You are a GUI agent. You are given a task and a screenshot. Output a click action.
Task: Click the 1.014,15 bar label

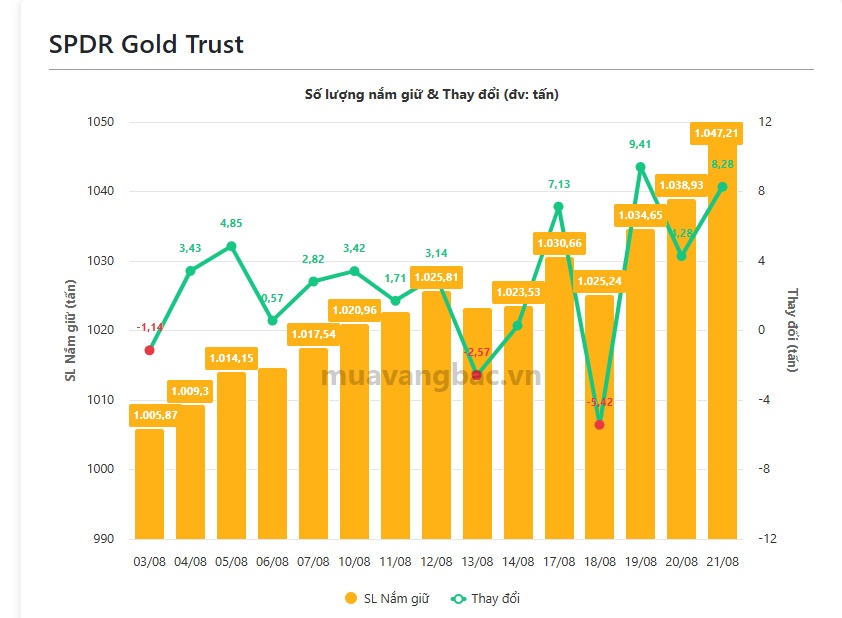(x=231, y=358)
